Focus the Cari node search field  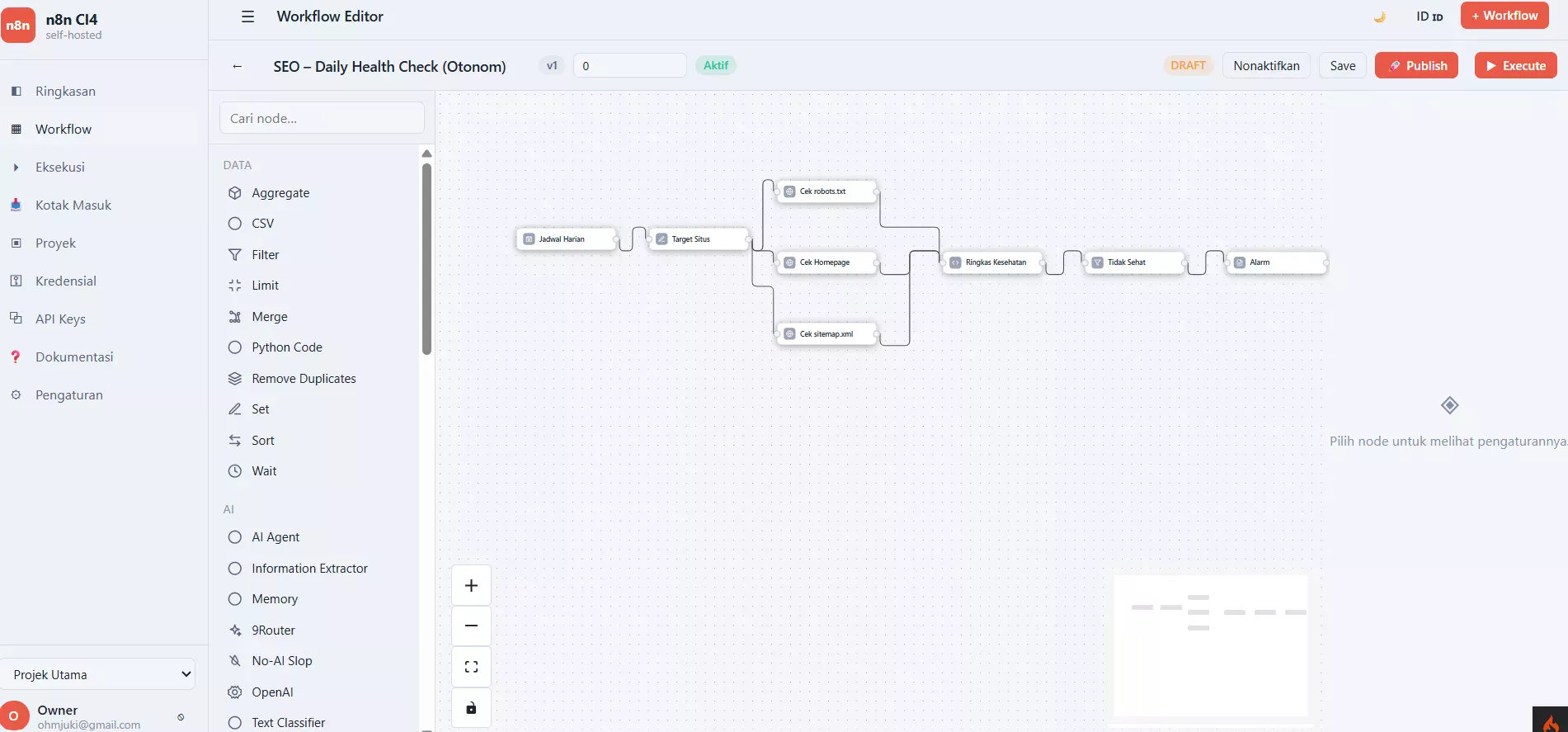(x=322, y=118)
